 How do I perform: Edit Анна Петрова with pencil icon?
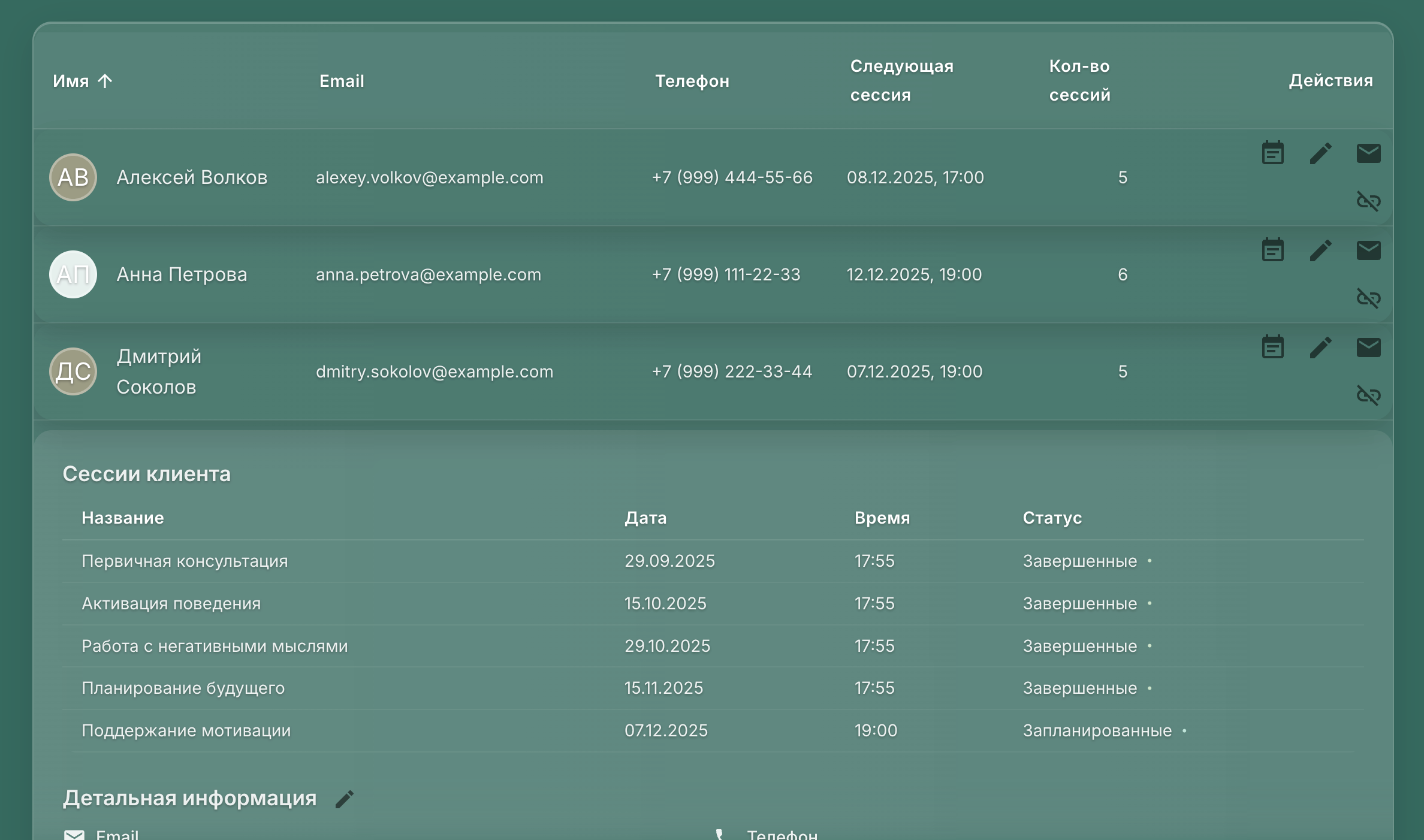click(1320, 250)
